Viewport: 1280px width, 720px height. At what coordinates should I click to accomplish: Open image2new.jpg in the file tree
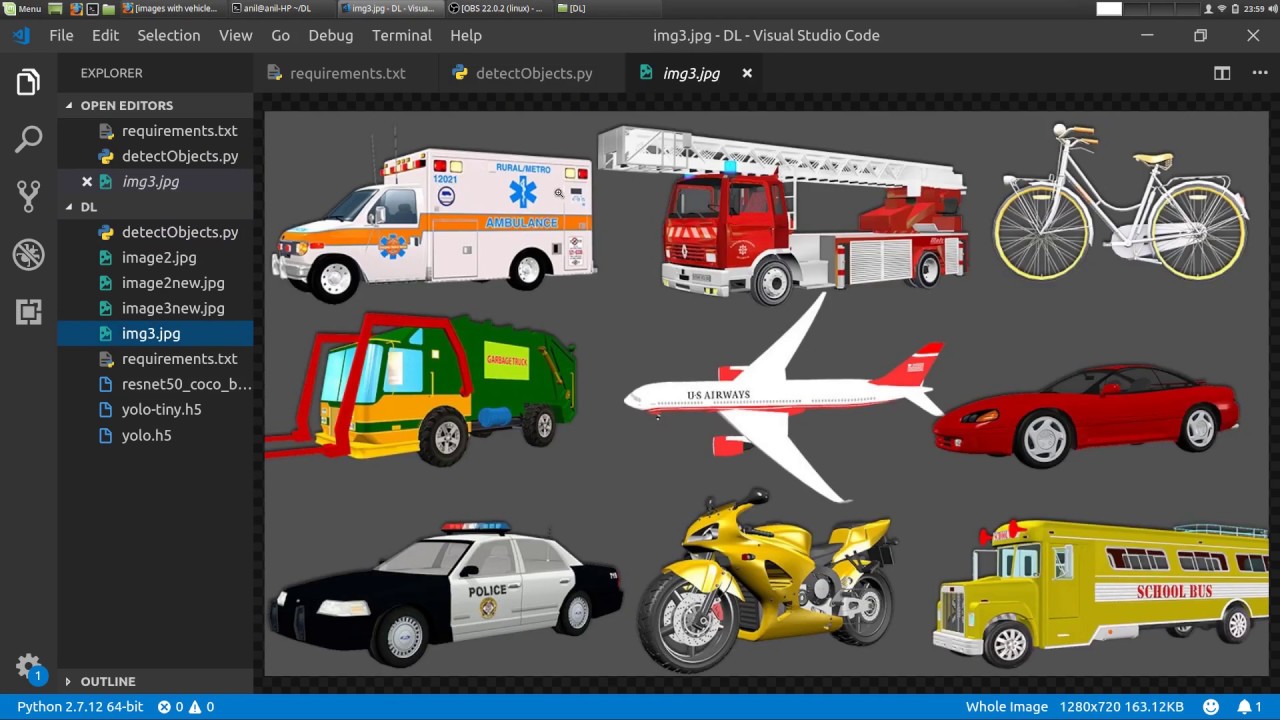[155, 283]
